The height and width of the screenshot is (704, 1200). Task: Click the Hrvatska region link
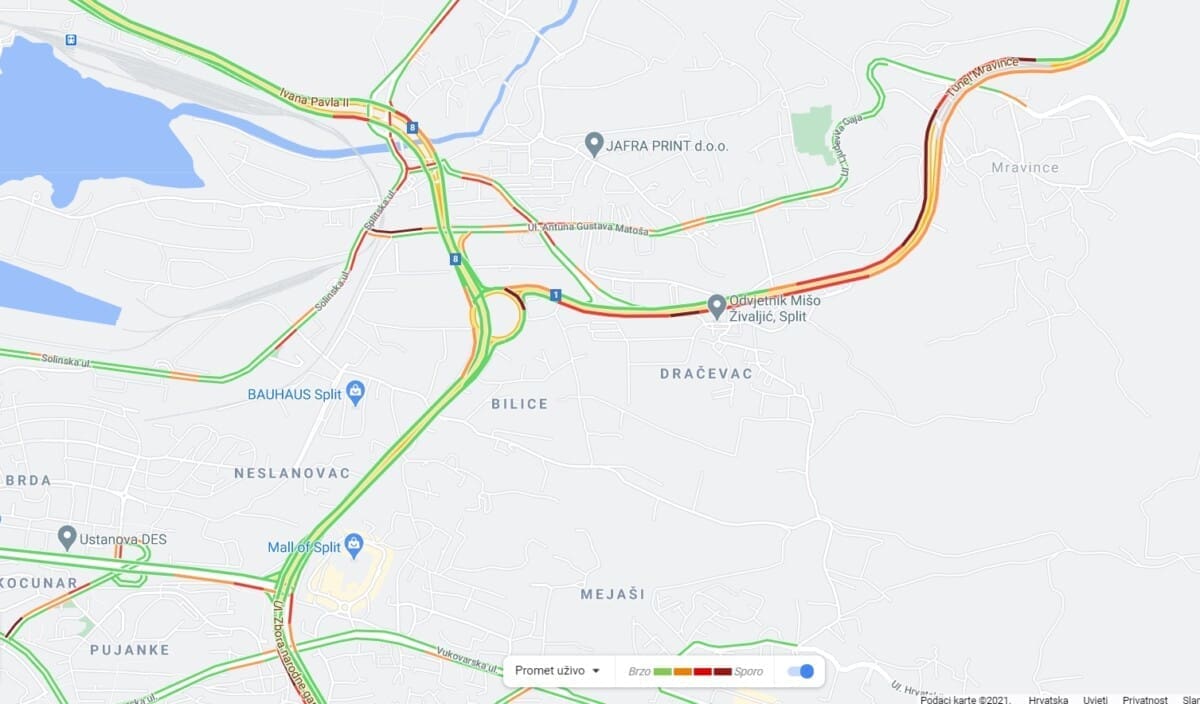[x=1048, y=699]
